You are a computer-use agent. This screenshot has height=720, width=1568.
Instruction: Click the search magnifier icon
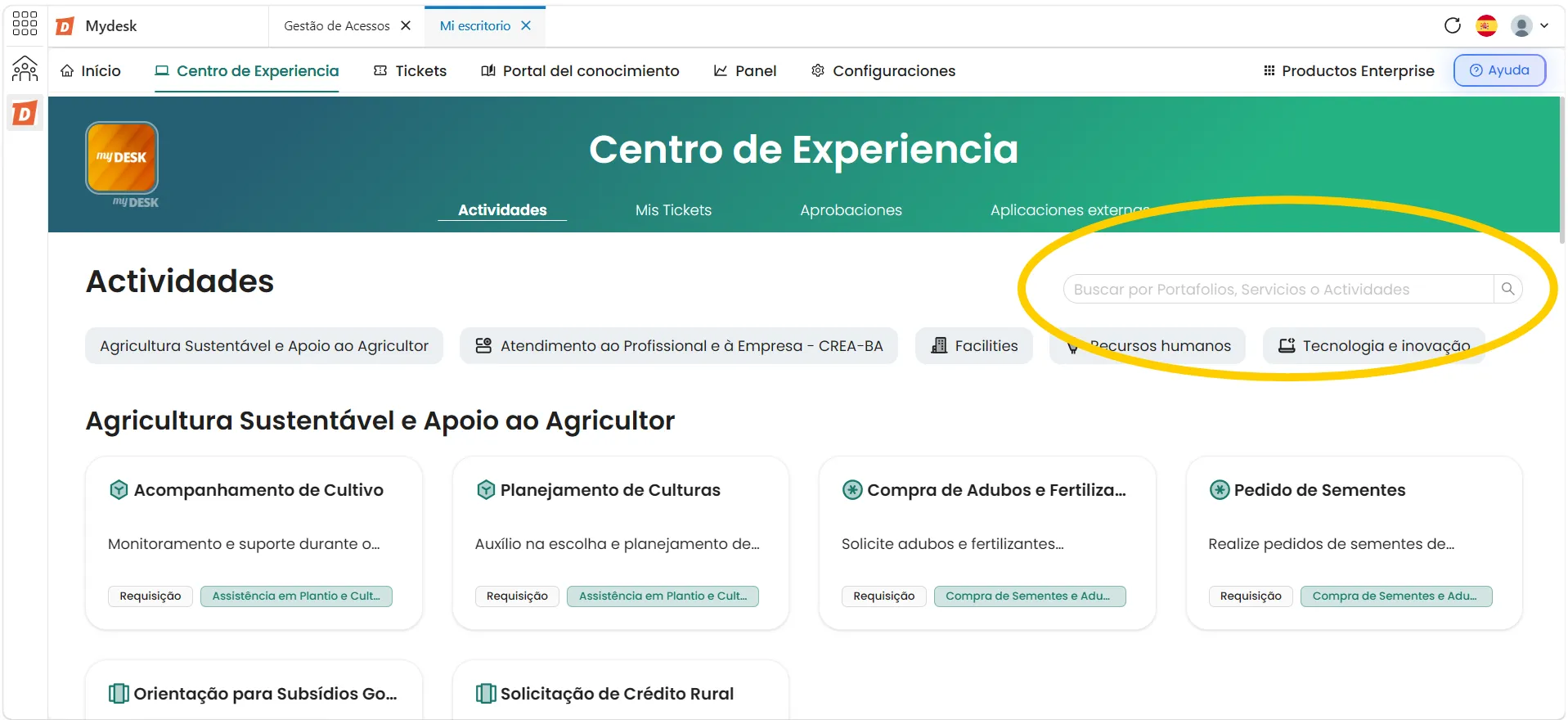click(1508, 289)
